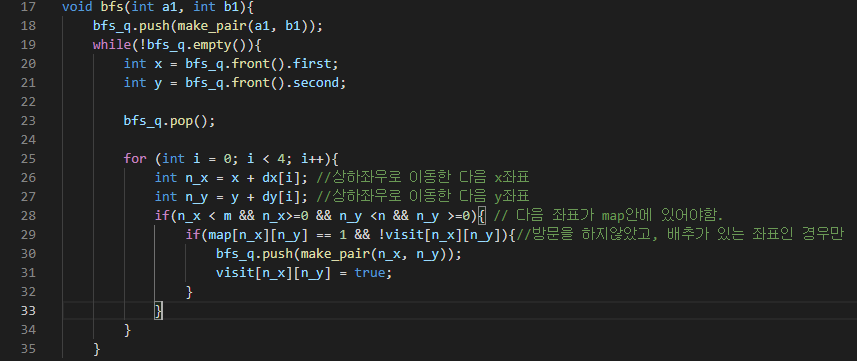Click line number 29 in the gutter

coord(27,235)
